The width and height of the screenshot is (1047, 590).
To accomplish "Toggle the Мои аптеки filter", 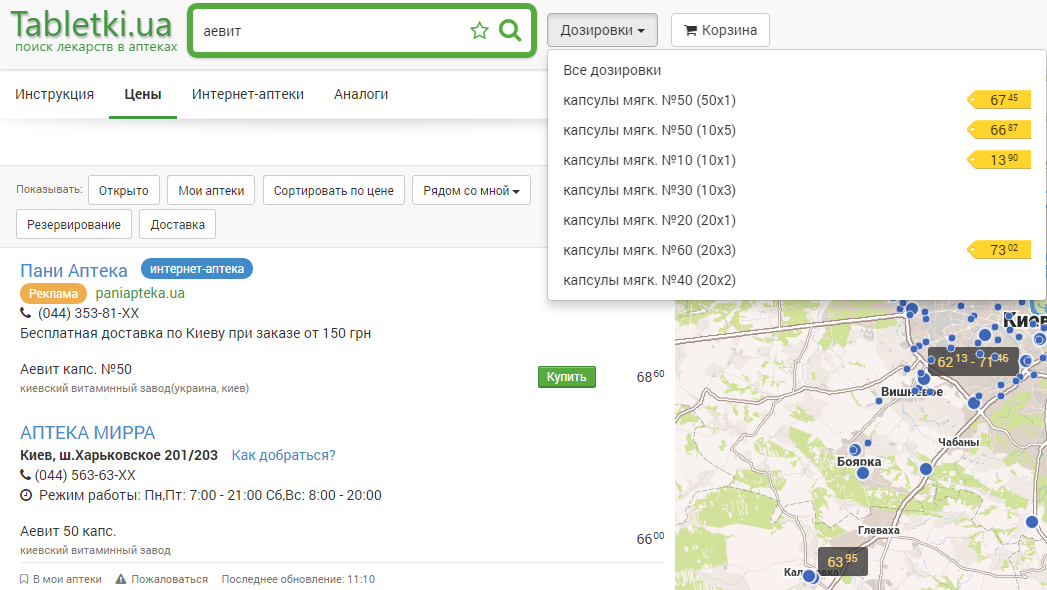I will pyautogui.click(x=211, y=190).
